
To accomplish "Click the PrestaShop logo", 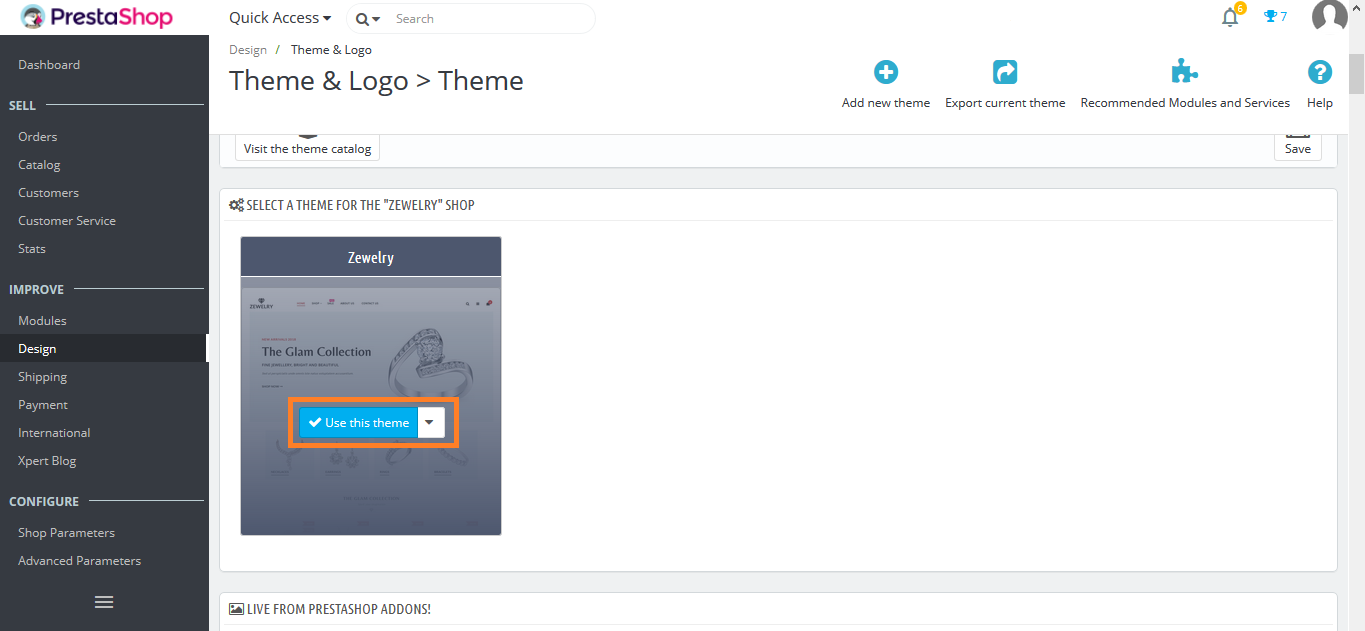I will coord(96,17).
